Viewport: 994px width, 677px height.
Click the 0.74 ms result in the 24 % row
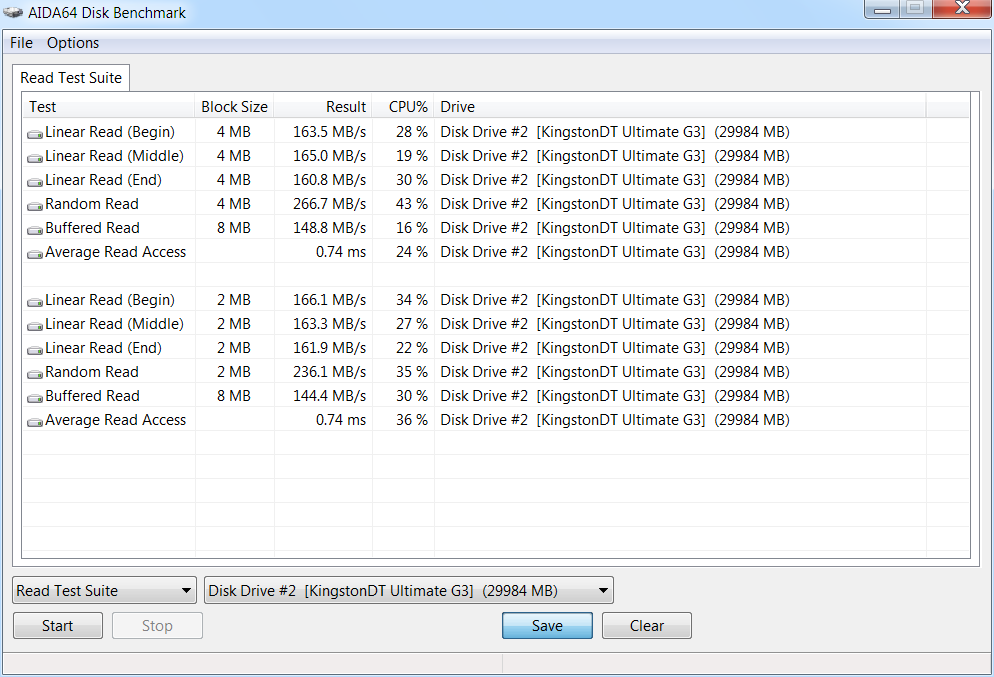(341, 252)
